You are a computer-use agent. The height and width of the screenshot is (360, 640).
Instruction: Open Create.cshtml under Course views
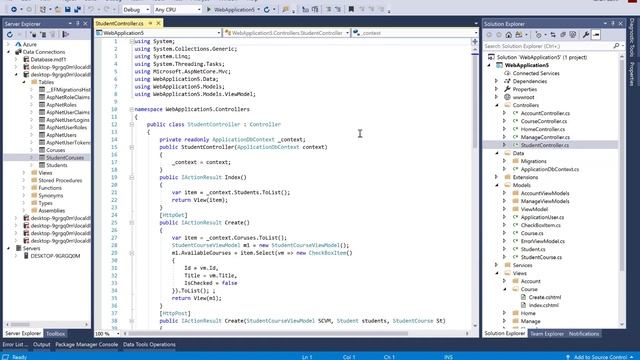coord(545,297)
